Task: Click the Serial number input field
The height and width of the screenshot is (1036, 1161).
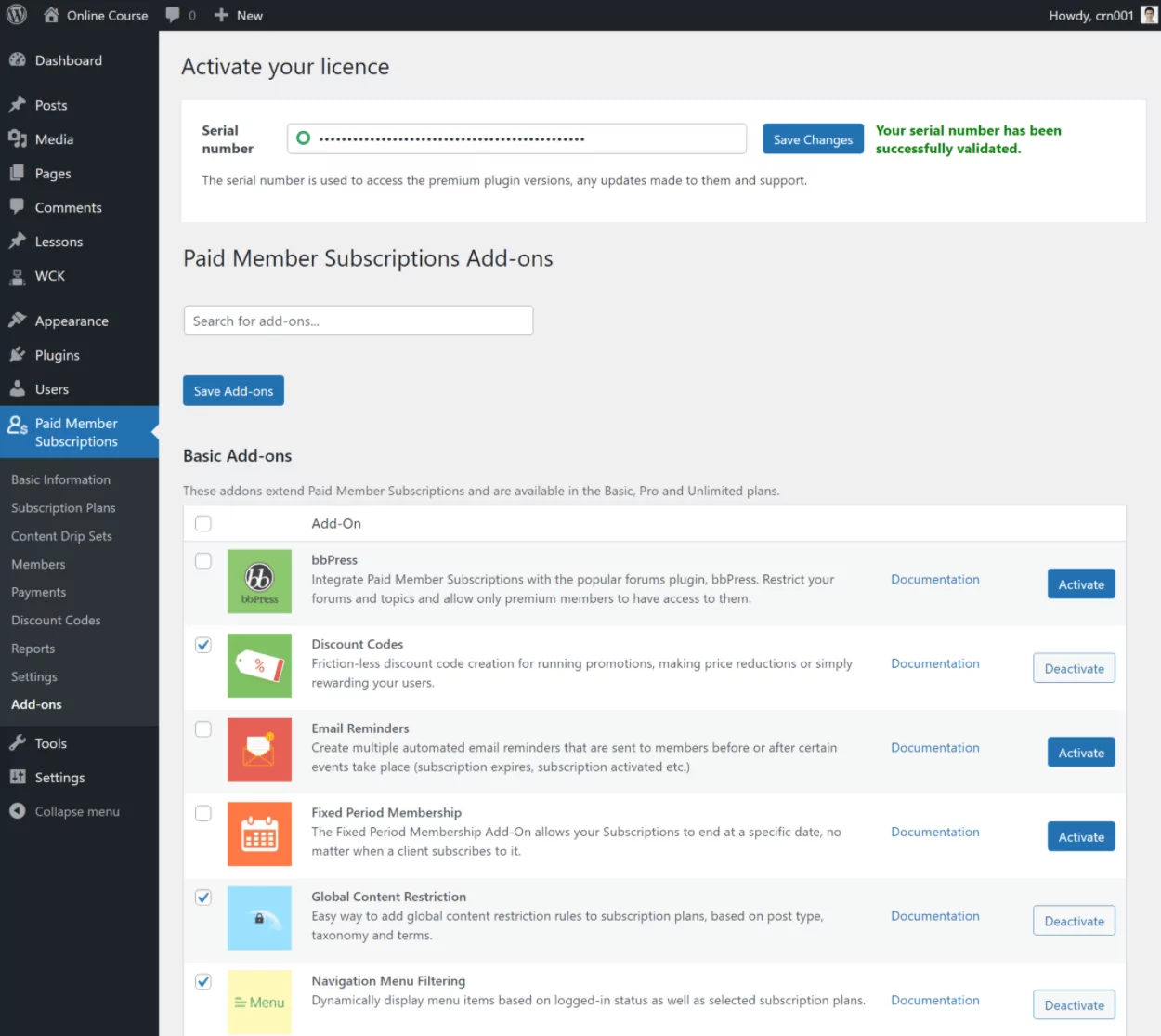Action: pos(516,138)
